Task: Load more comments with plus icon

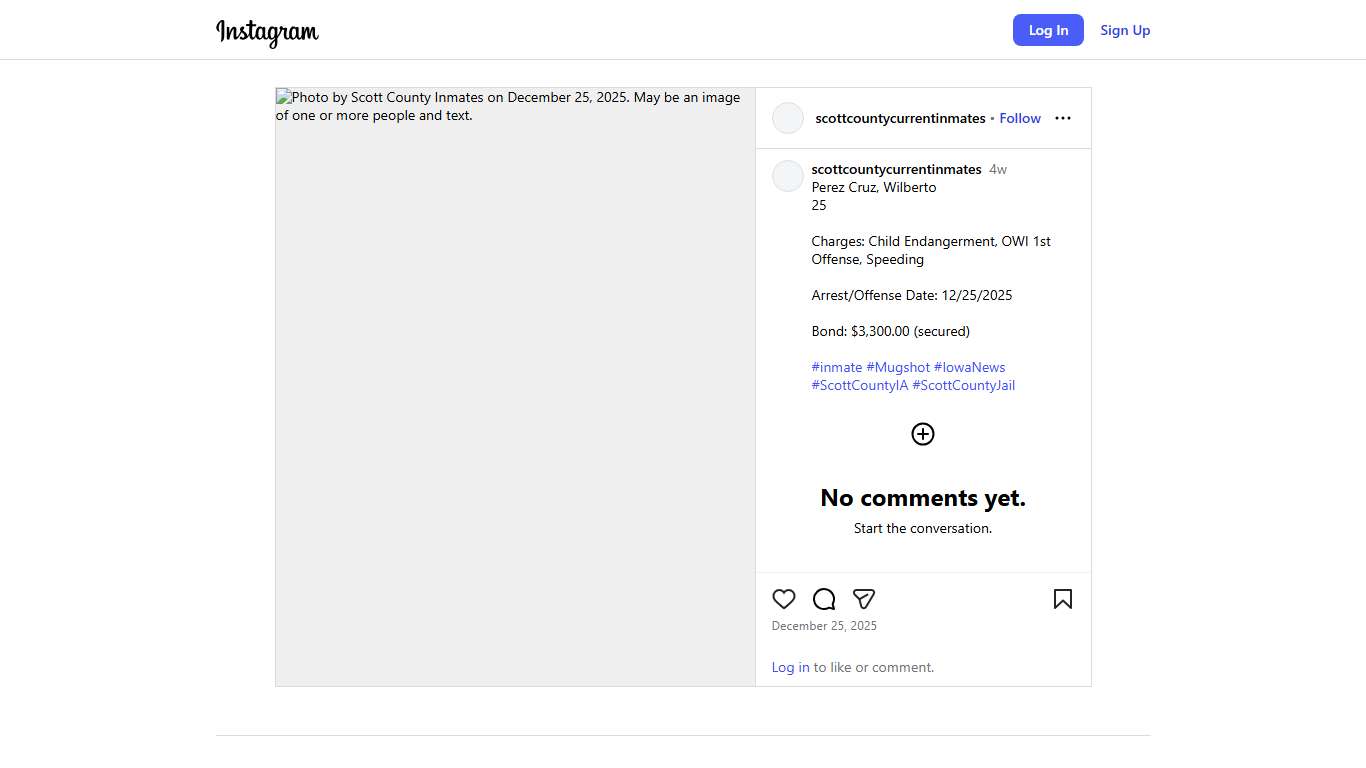Action: (x=922, y=434)
